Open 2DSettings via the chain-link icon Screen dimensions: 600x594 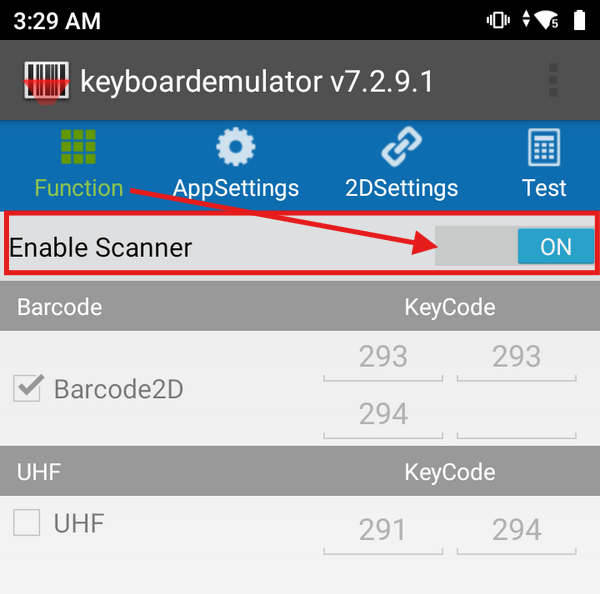tap(401, 148)
